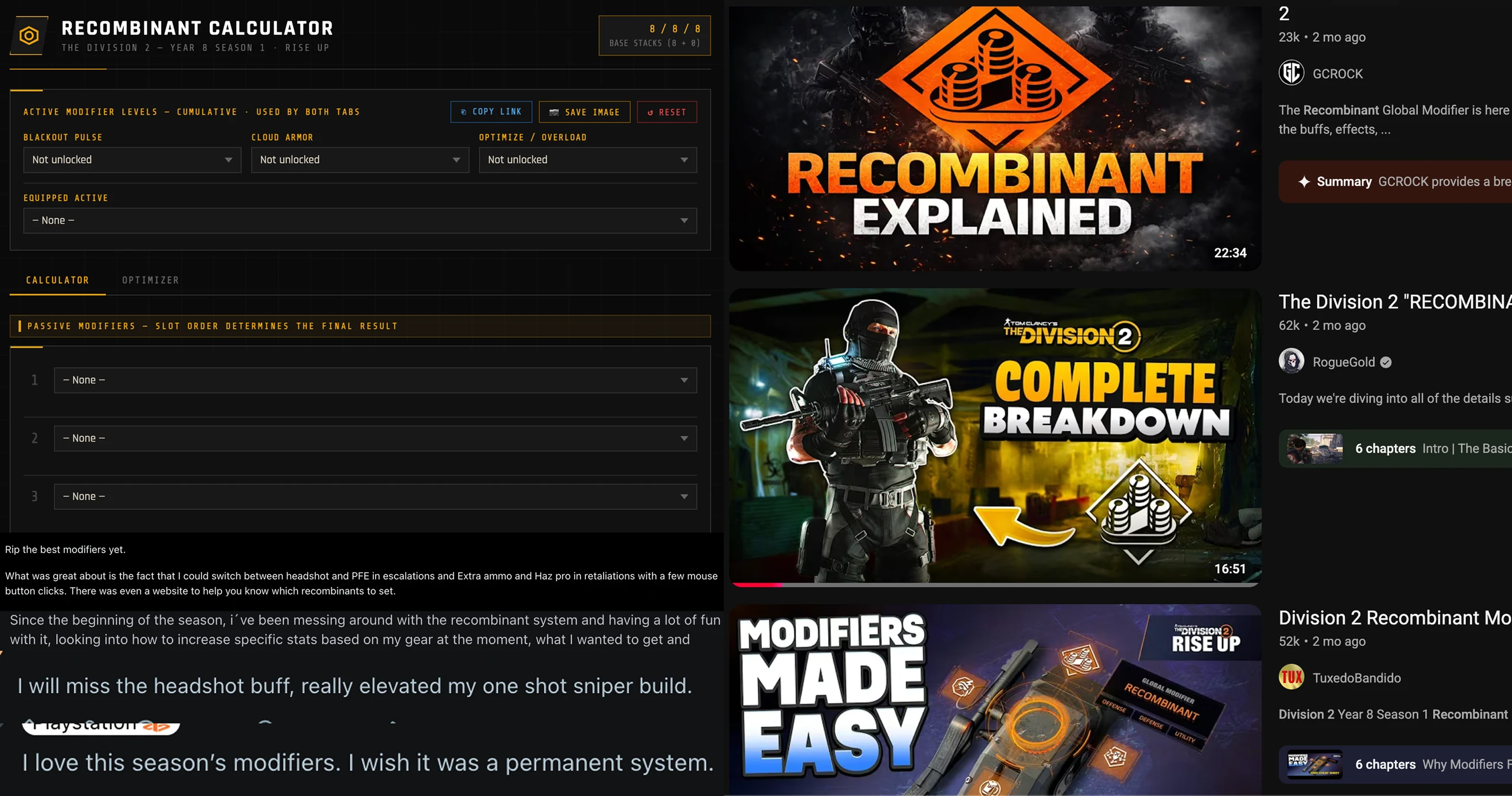Screen dimensions: 1512x796
Task: Click the Copy Link button
Action: click(x=491, y=112)
